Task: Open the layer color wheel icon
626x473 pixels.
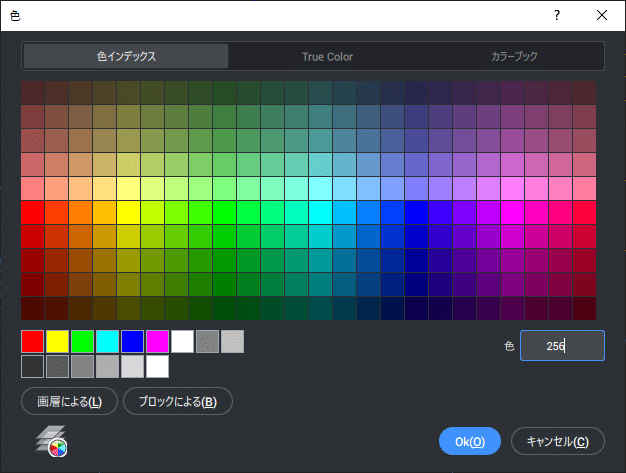Action: pyautogui.click(x=51, y=441)
